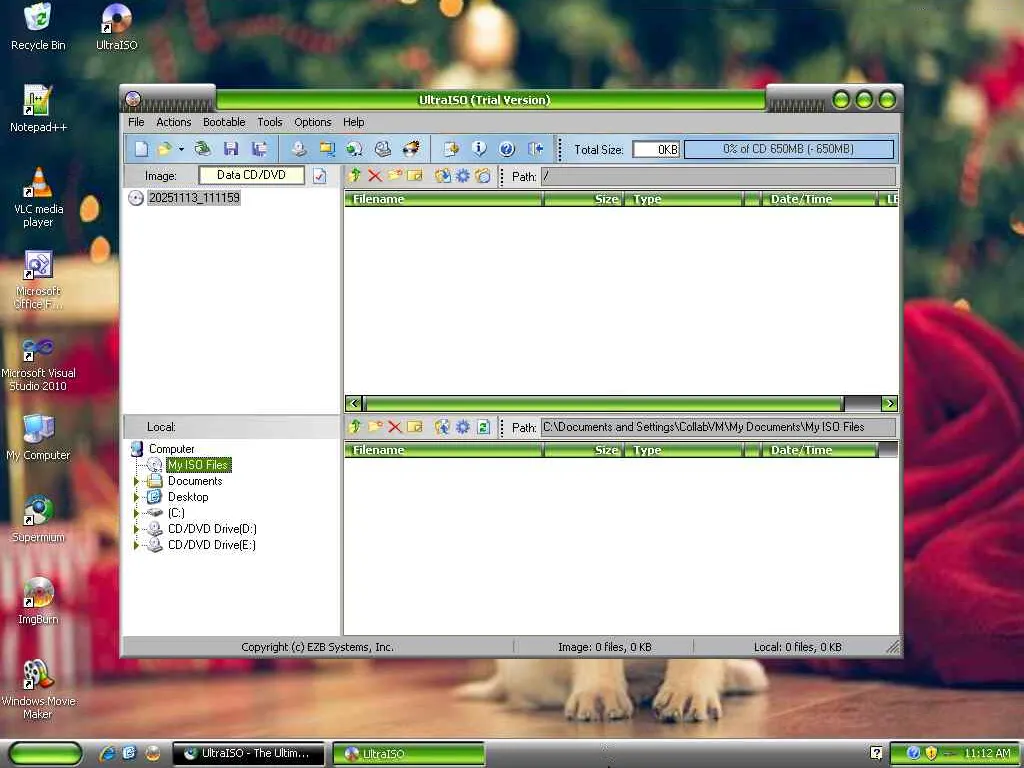This screenshot has height=768, width=1024.
Task: Open the dropdown arrow beside Open icon
Action: click(x=181, y=149)
